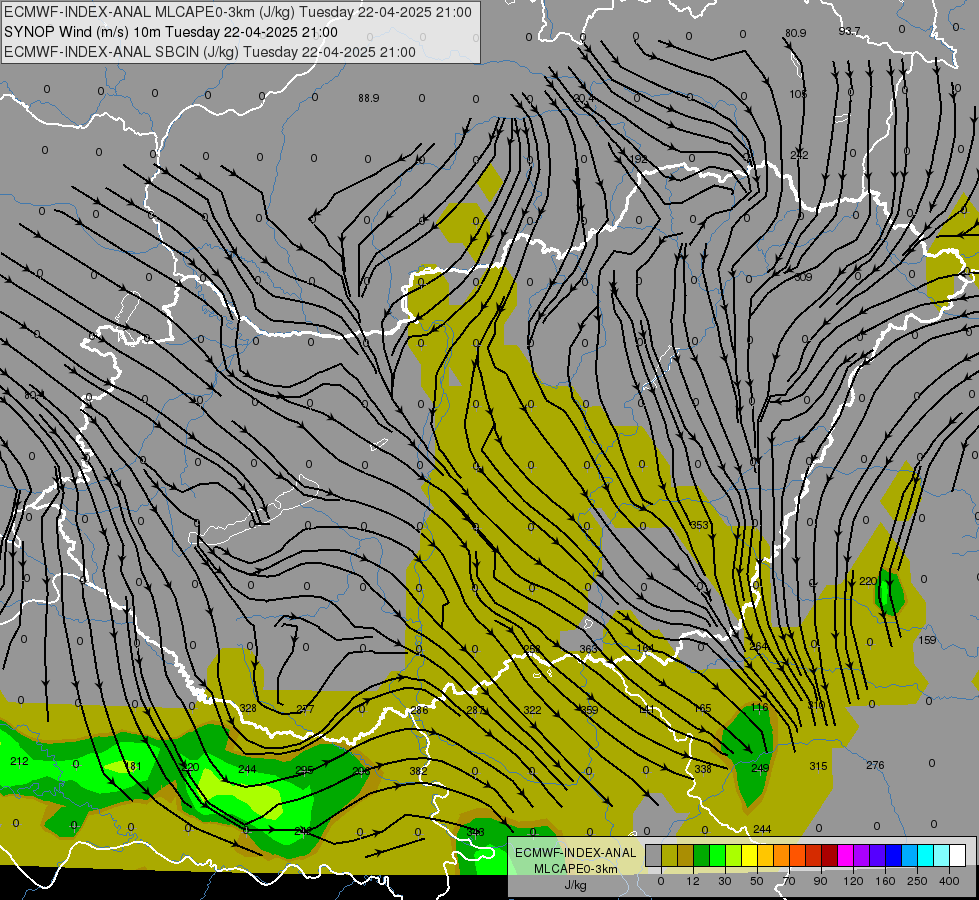
Task: Click the legend scale value 30
Action: click(x=725, y=881)
